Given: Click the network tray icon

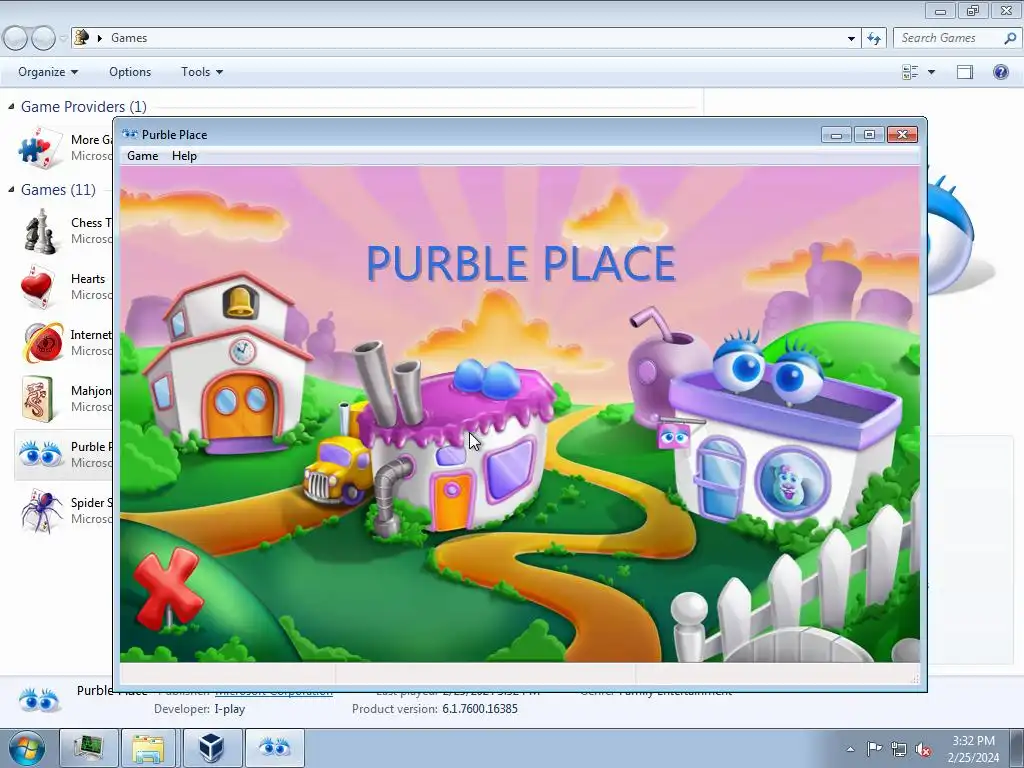Looking at the screenshot, I should click(x=899, y=750).
